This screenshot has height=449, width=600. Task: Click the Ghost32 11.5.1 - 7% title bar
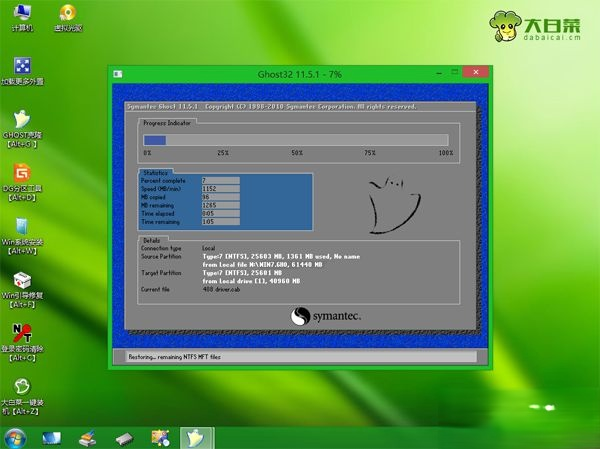point(300,74)
